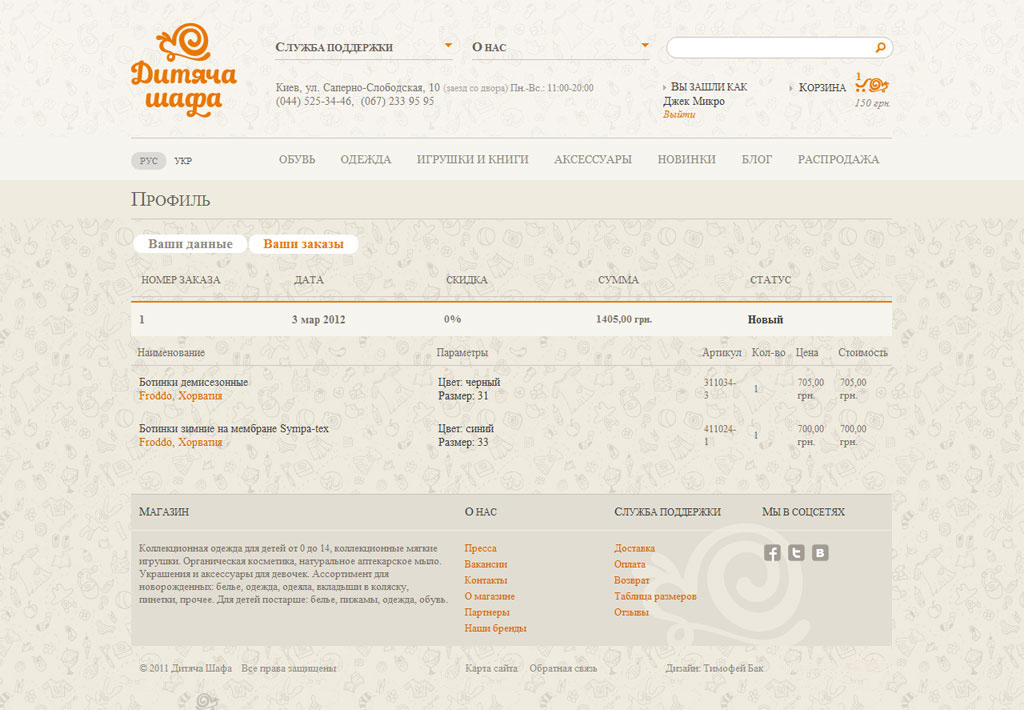Open the Twitter social icon
The height and width of the screenshot is (710, 1024).
point(796,553)
